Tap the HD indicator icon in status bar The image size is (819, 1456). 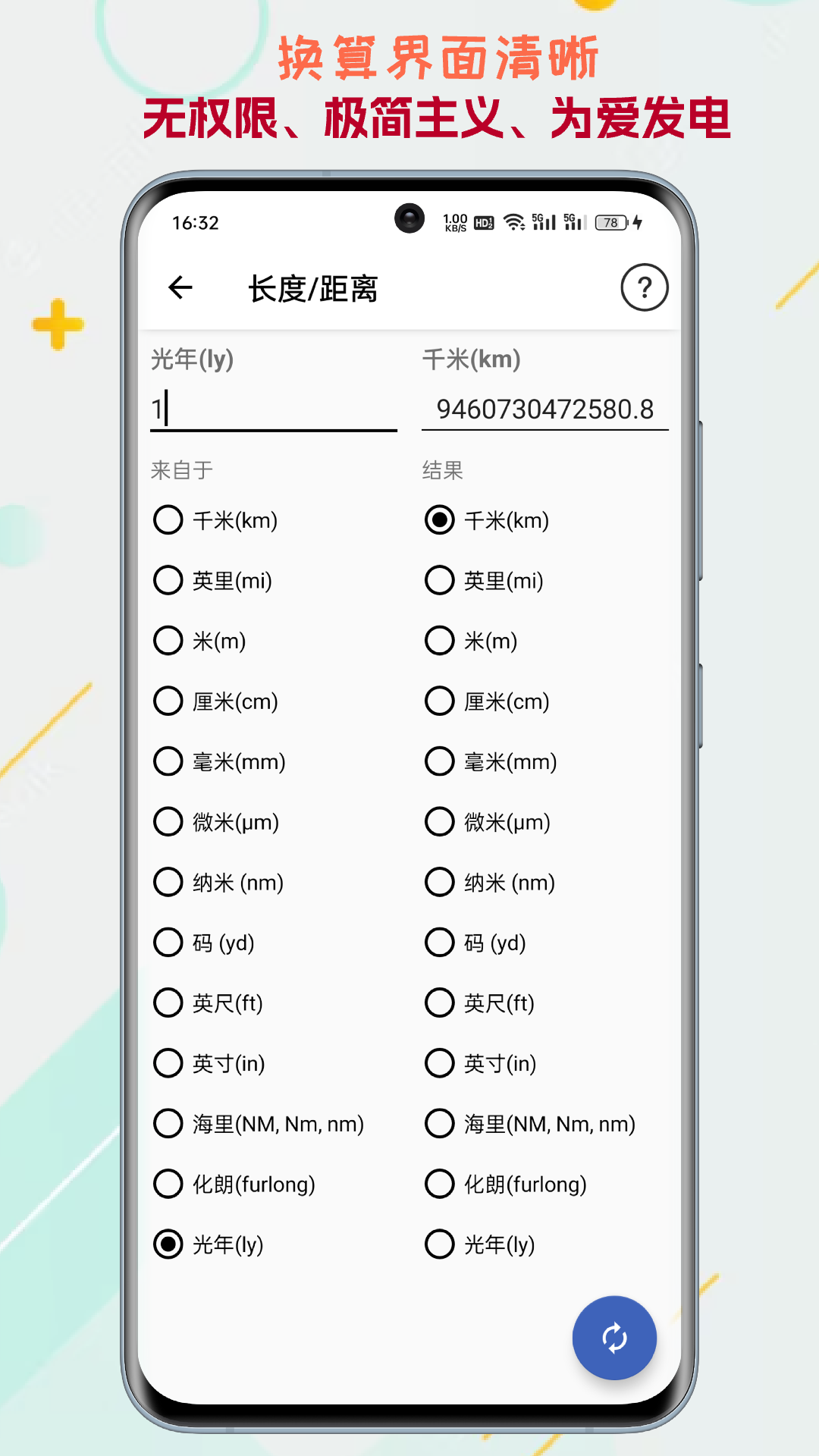(x=484, y=222)
